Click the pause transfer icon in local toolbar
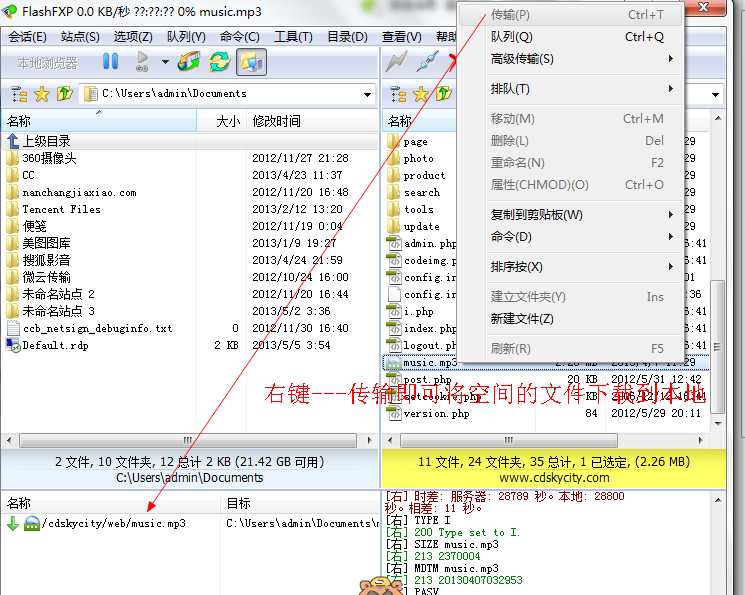The height and width of the screenshot is (595, 745). pyautogui.click(x=111, y=62)
